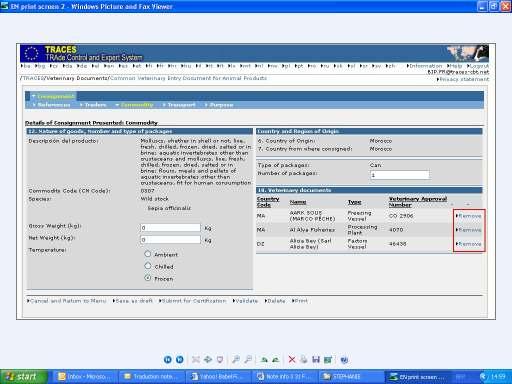The image size is (512, 384).
Task: Sort by Veterinary Approval Number header
Action: [418, 202]
